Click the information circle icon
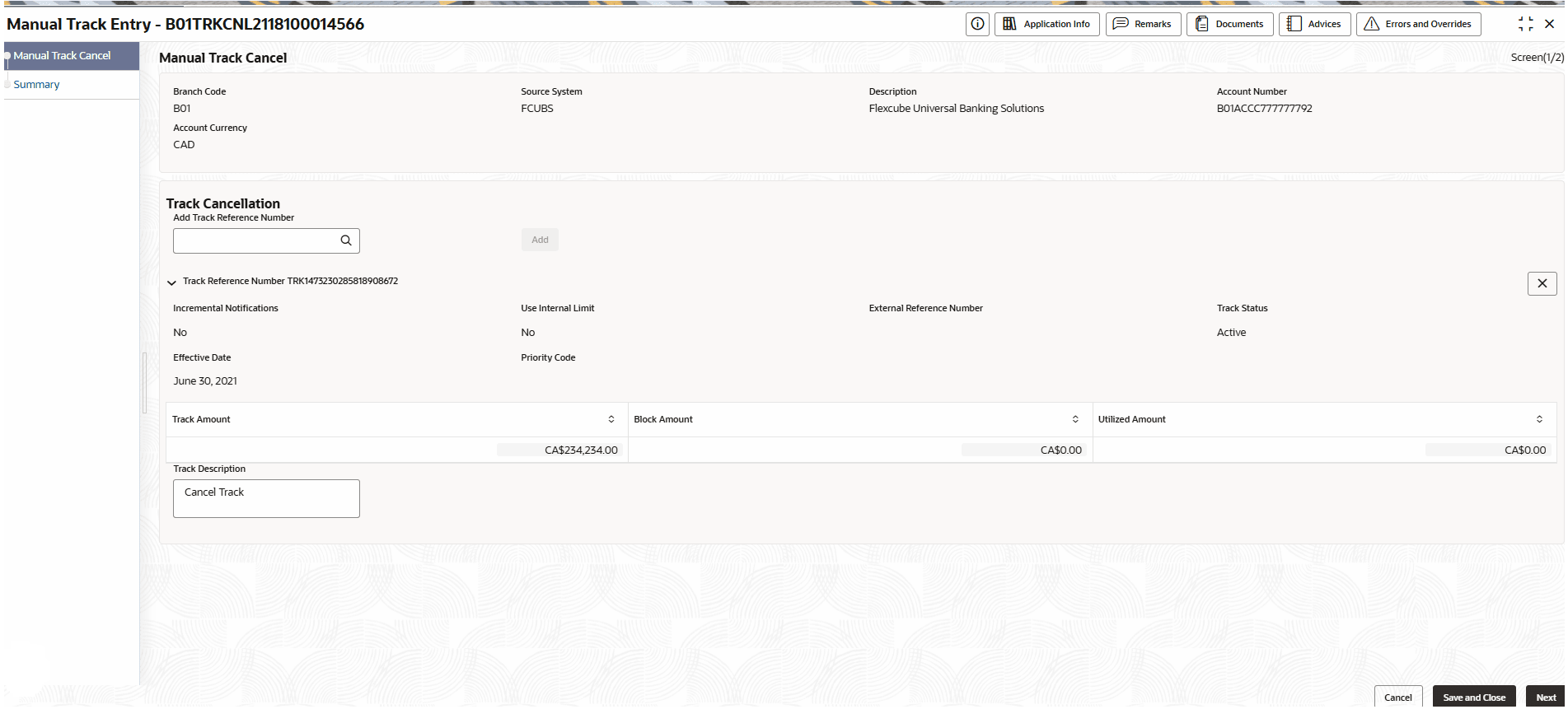This screenshot has width=1568, height=714. coord(977,24)
